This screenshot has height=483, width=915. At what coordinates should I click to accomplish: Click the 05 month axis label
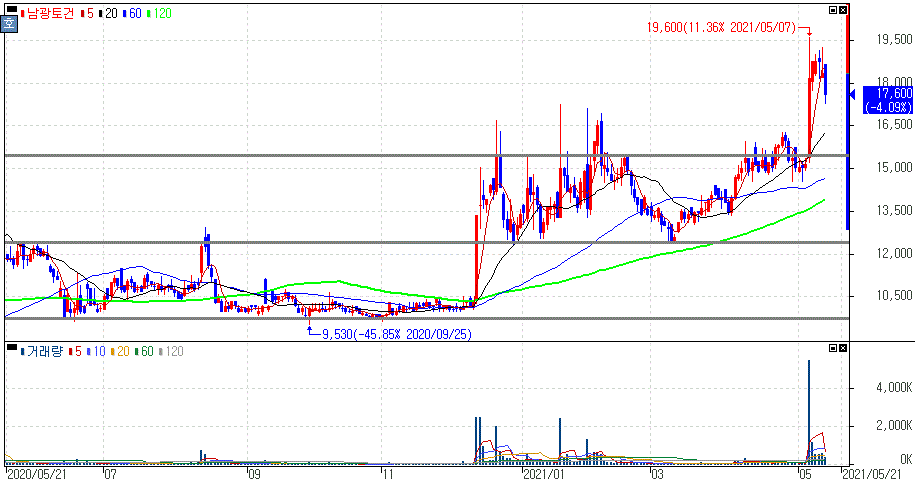[x=805, y=474]
